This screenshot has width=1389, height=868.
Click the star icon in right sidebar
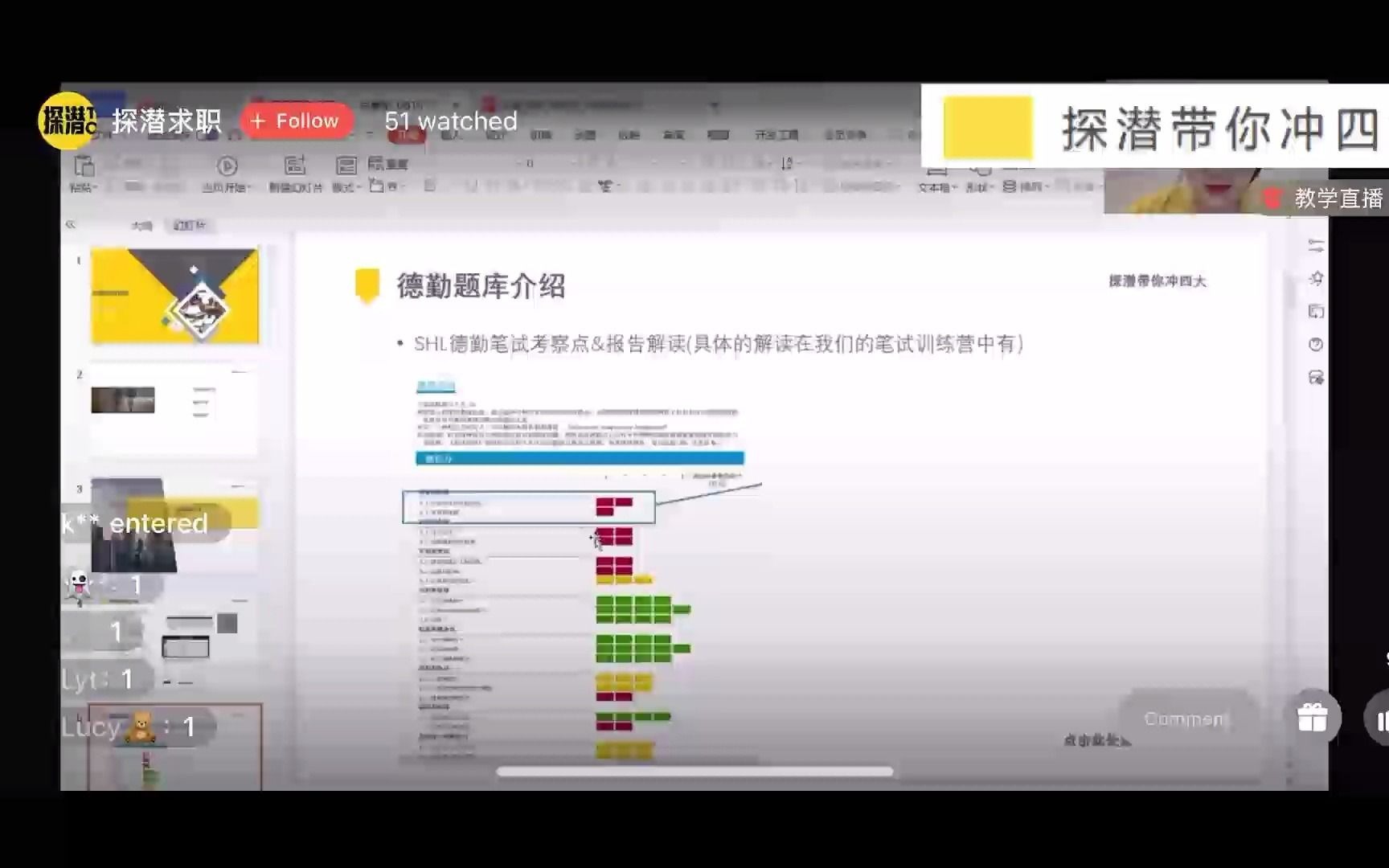pos(1316,278)
